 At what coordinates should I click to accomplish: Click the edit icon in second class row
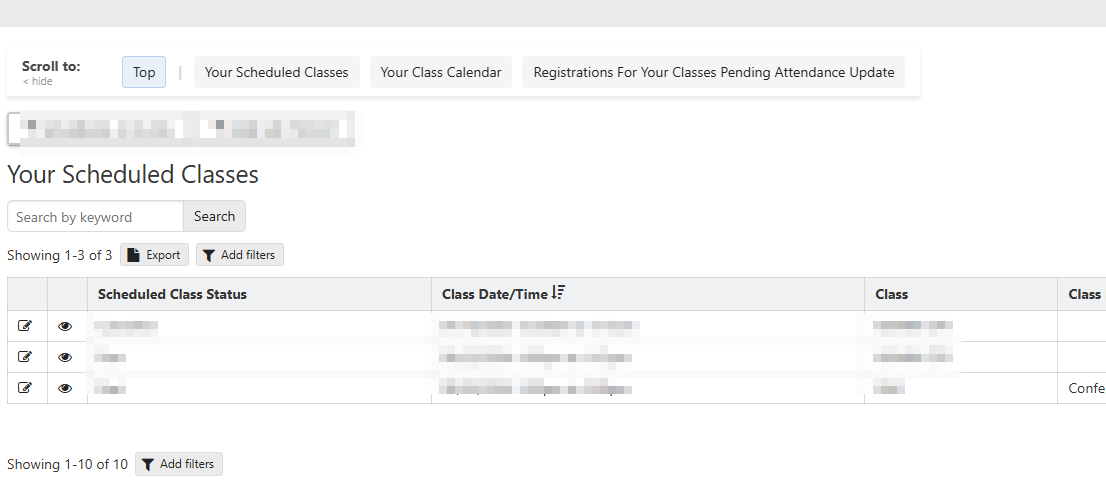[25, 357]
